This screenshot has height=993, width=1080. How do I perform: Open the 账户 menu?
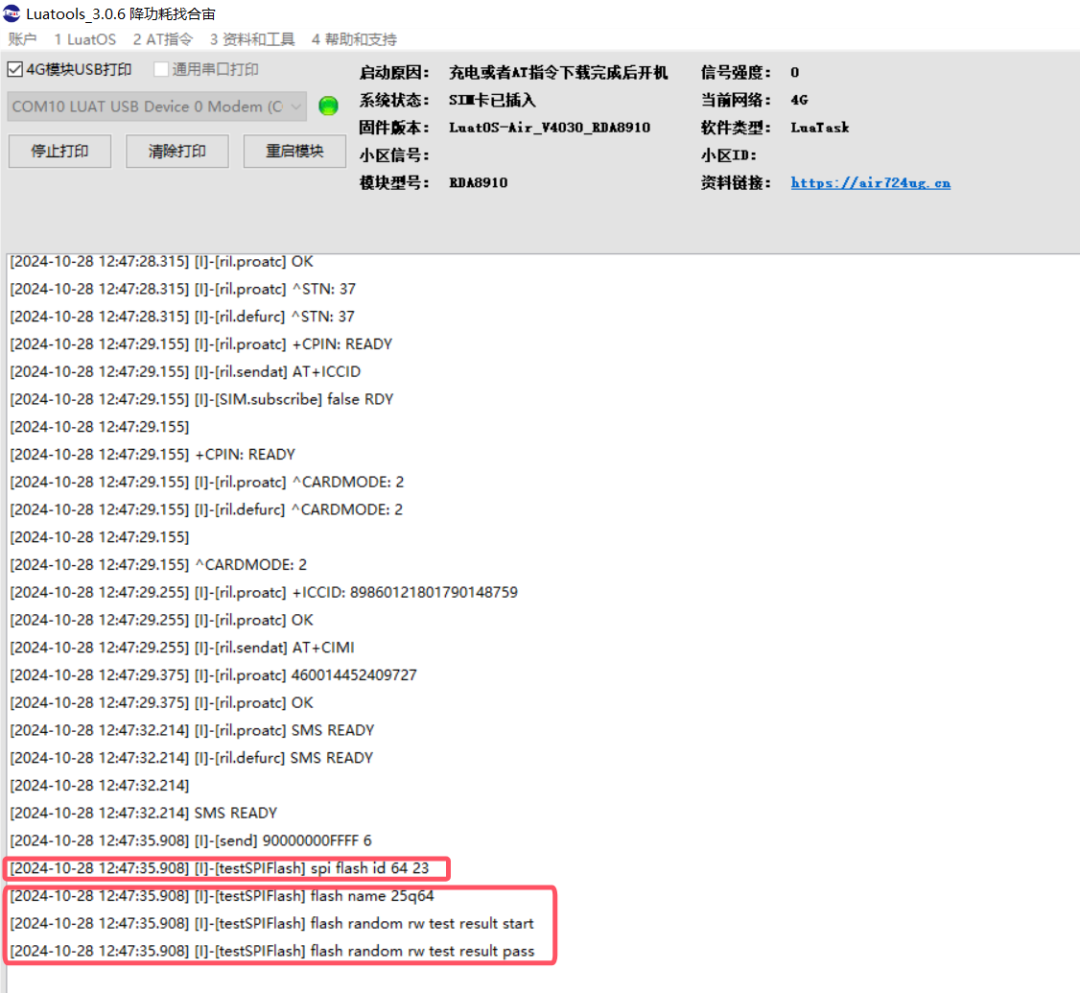pos(22,39)
